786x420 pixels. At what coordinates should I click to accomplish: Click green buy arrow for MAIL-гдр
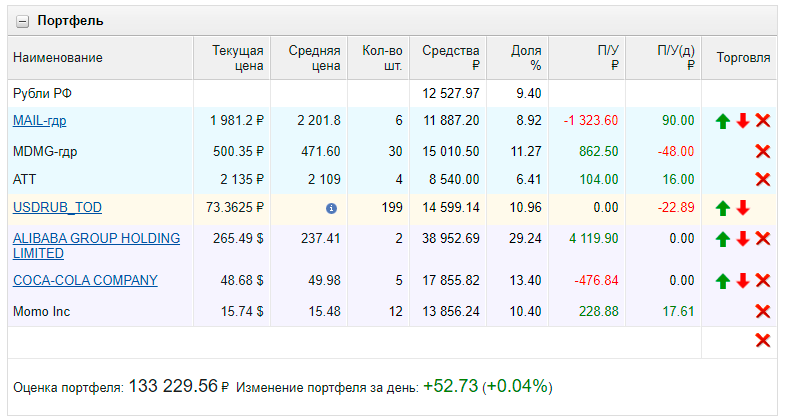722,121
